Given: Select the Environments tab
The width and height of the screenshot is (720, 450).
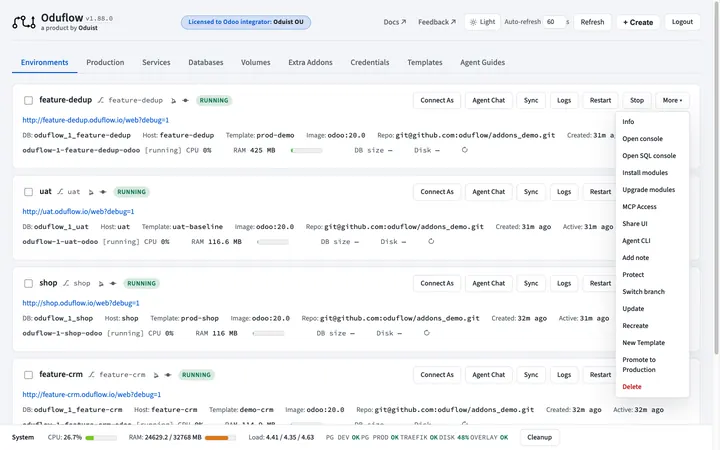Looking at the screenshot, I should click(45, 62).
